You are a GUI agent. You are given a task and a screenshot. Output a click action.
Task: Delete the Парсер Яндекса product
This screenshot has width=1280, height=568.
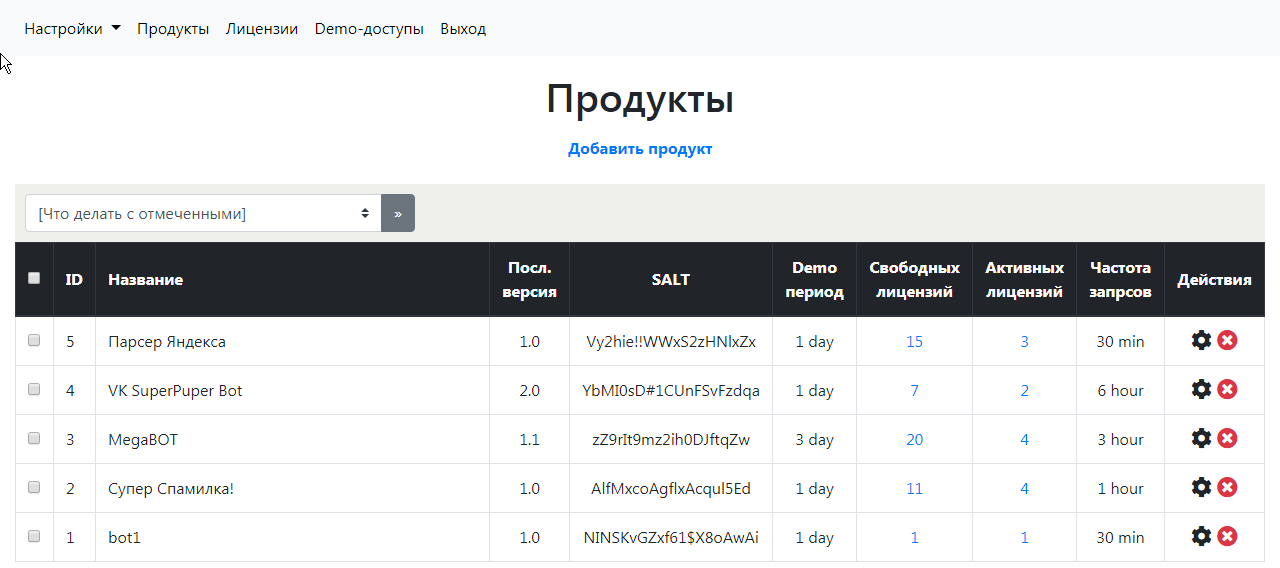pyautogui.click(x=1227, y=341)
